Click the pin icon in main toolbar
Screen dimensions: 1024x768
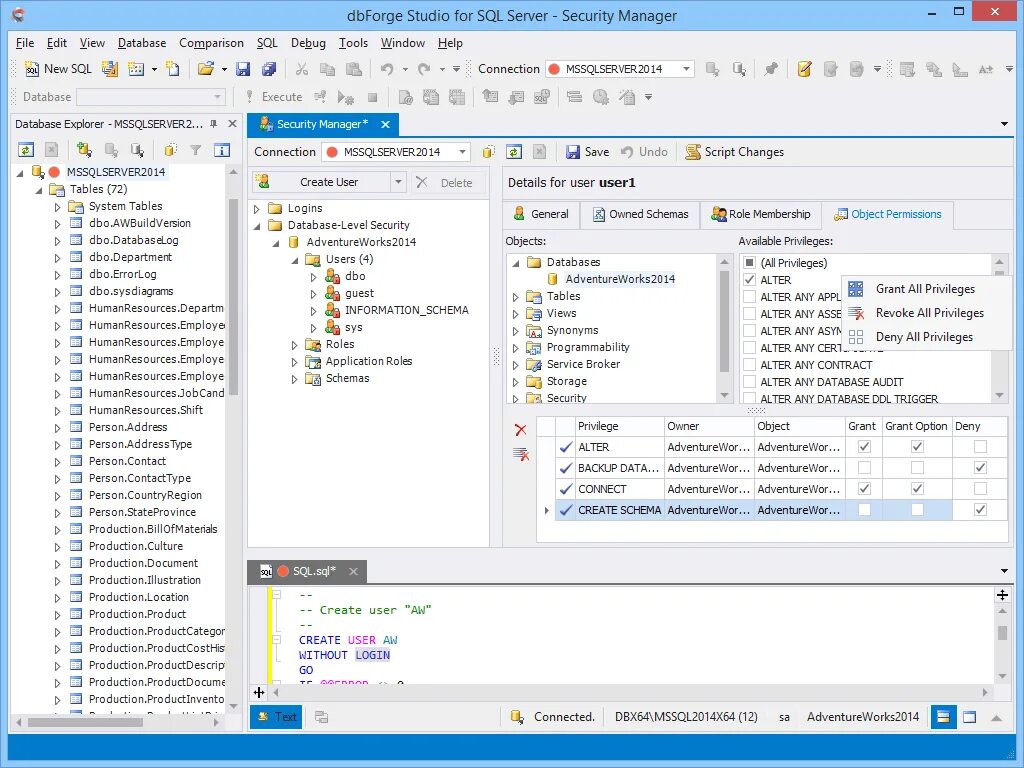point(771,69)
